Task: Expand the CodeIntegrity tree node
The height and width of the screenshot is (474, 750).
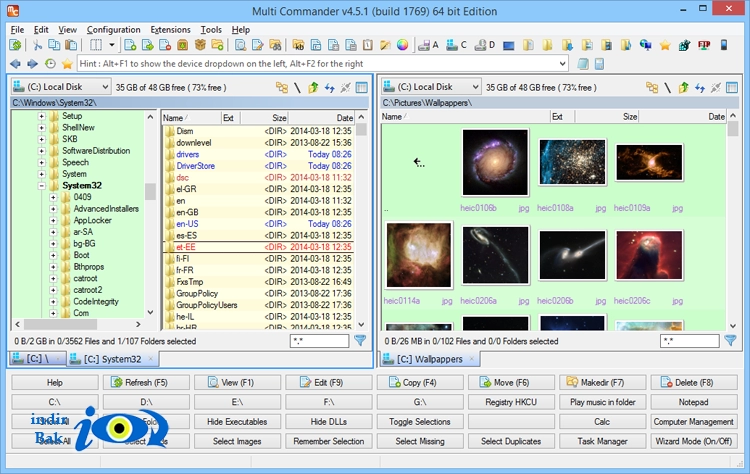Action: 53,302
